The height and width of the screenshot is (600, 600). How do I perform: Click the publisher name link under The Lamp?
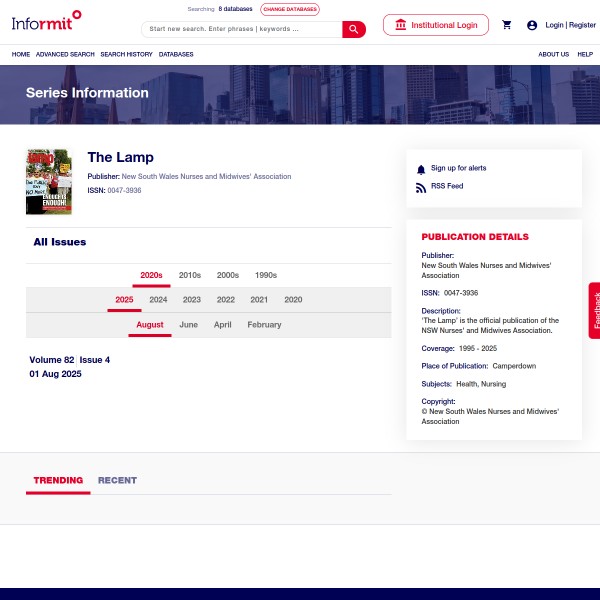tap(206, 177)
